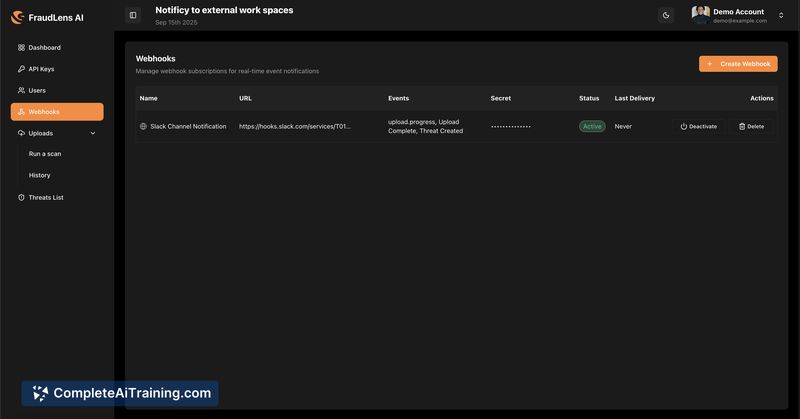Click the API Keys key icon
Viewport: 800px width, 419px height.
point(21,69)
